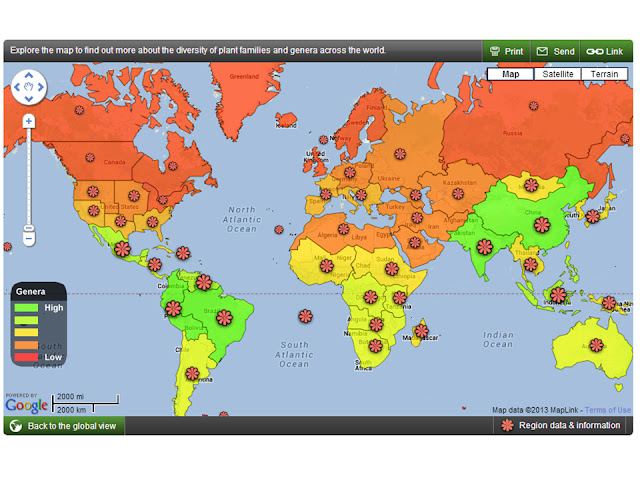This screenshot has width=640, height=480.
Task: Zoom out with the minus button
Action: (x=29, y=238)
